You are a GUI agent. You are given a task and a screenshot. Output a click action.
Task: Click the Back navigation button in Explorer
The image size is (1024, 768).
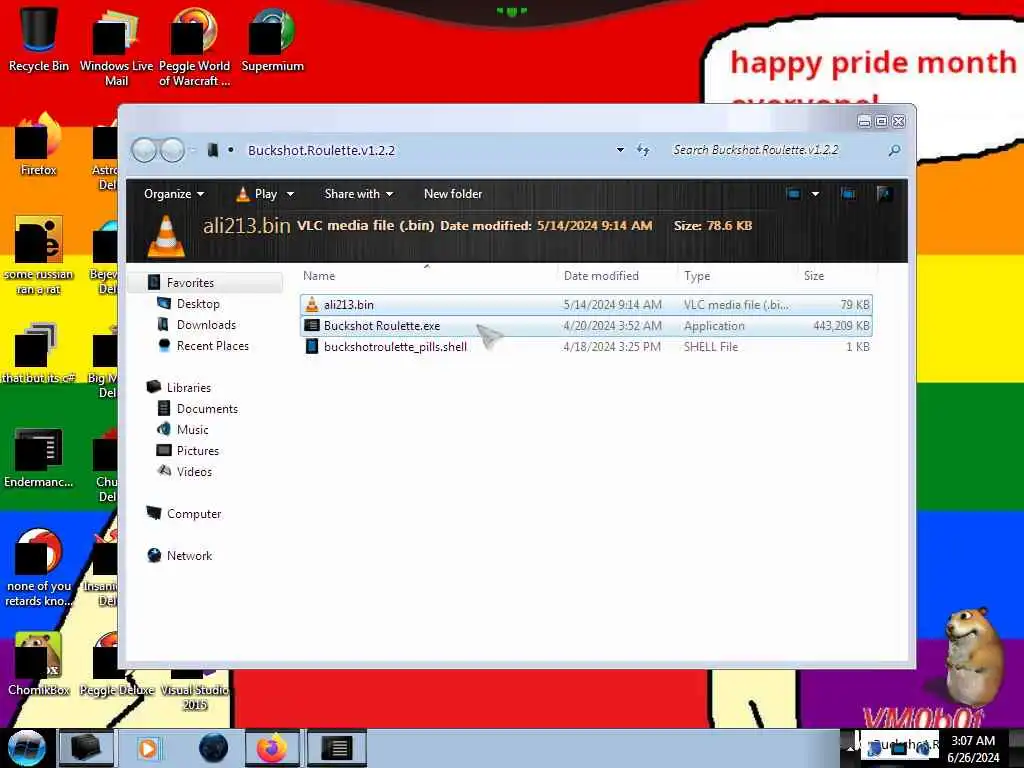coord(144,150)
